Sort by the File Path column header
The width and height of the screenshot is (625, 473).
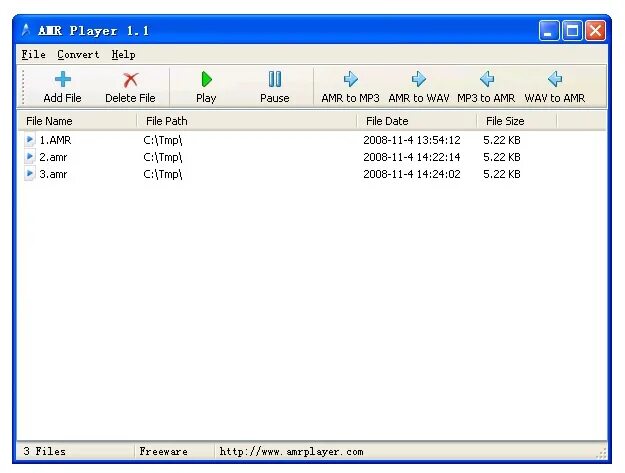pyautogui.click(x=247, y=121)
